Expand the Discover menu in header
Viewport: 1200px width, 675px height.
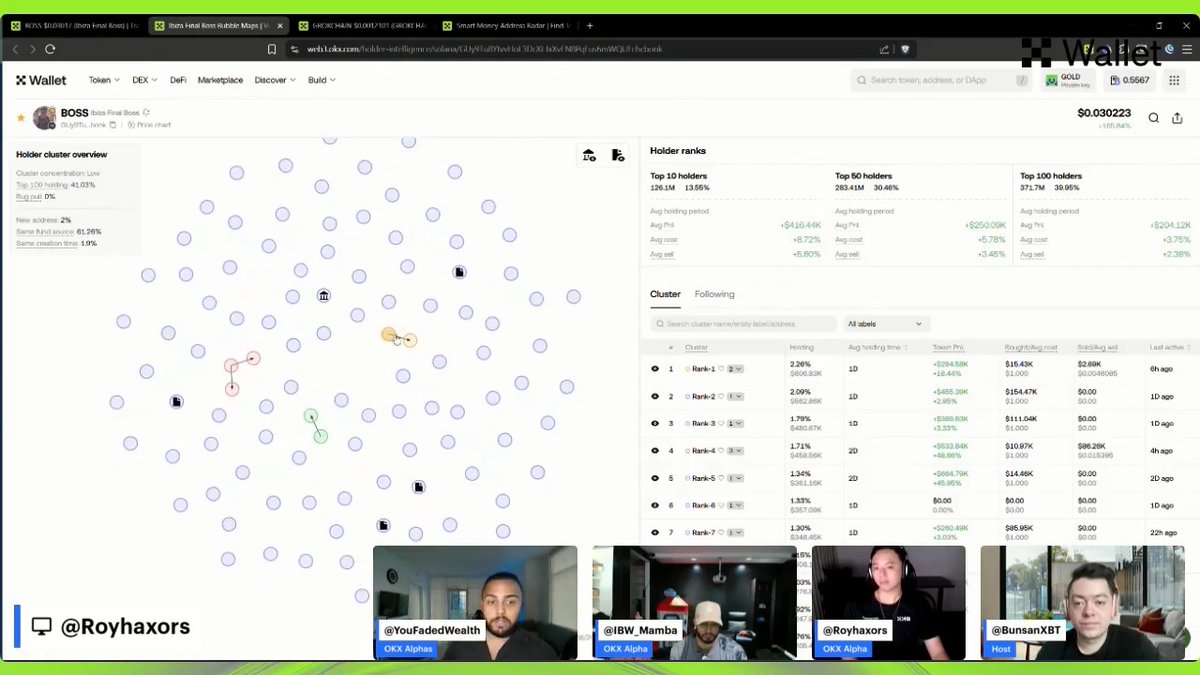[x=275, y=80]
